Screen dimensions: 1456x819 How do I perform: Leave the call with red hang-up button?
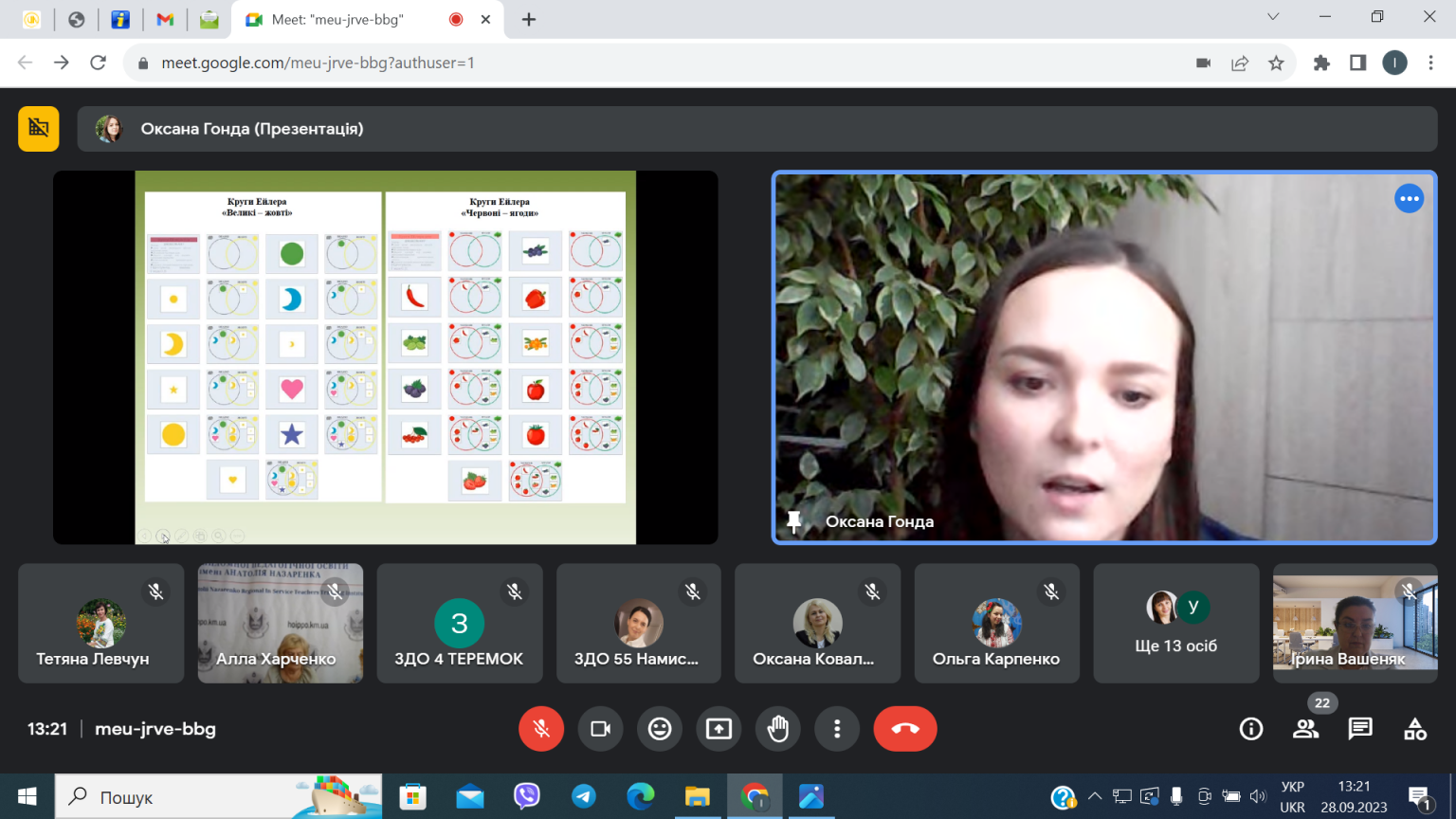tap(905, 729)
